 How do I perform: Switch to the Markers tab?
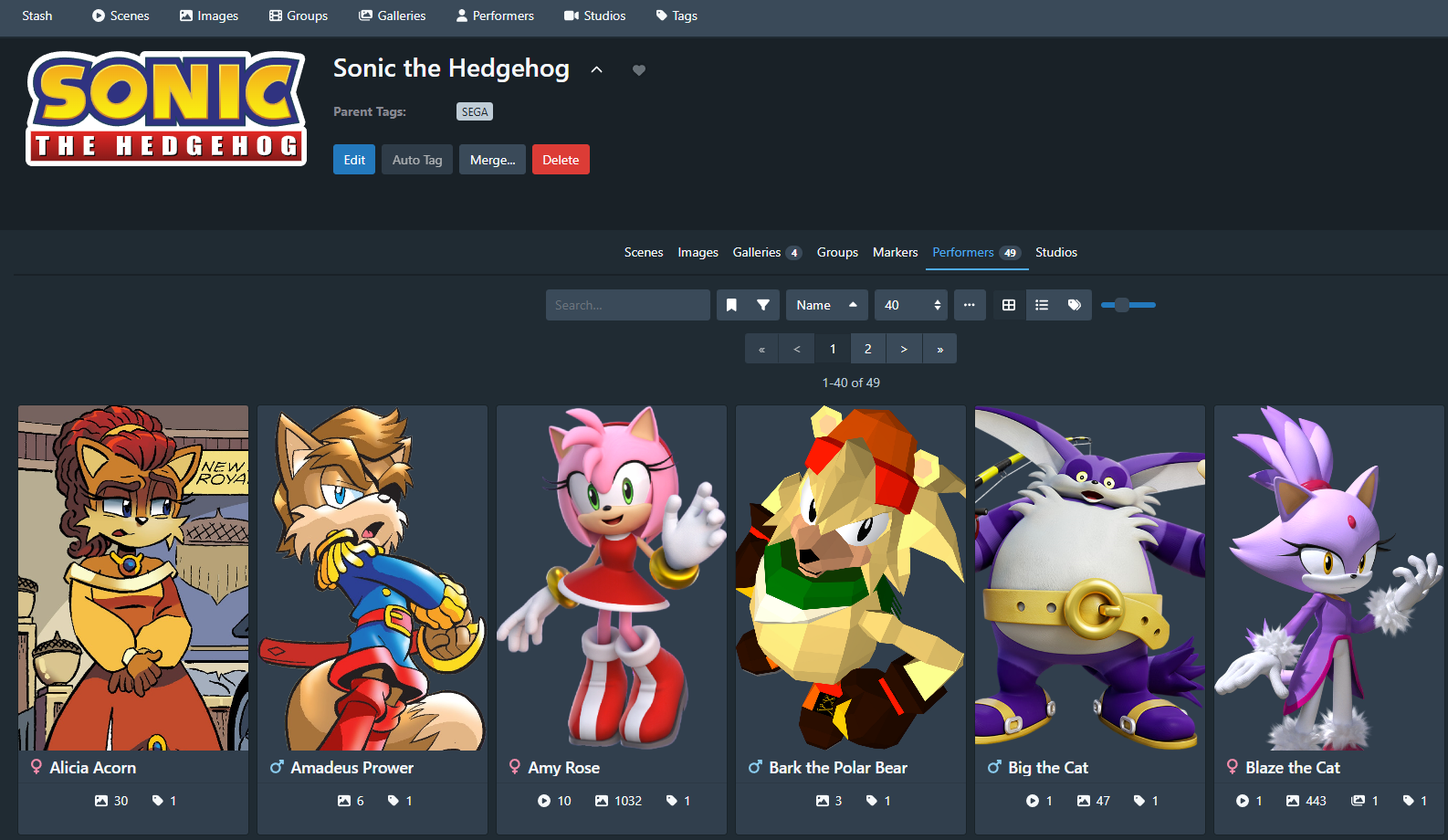click(x=895, y=252)
